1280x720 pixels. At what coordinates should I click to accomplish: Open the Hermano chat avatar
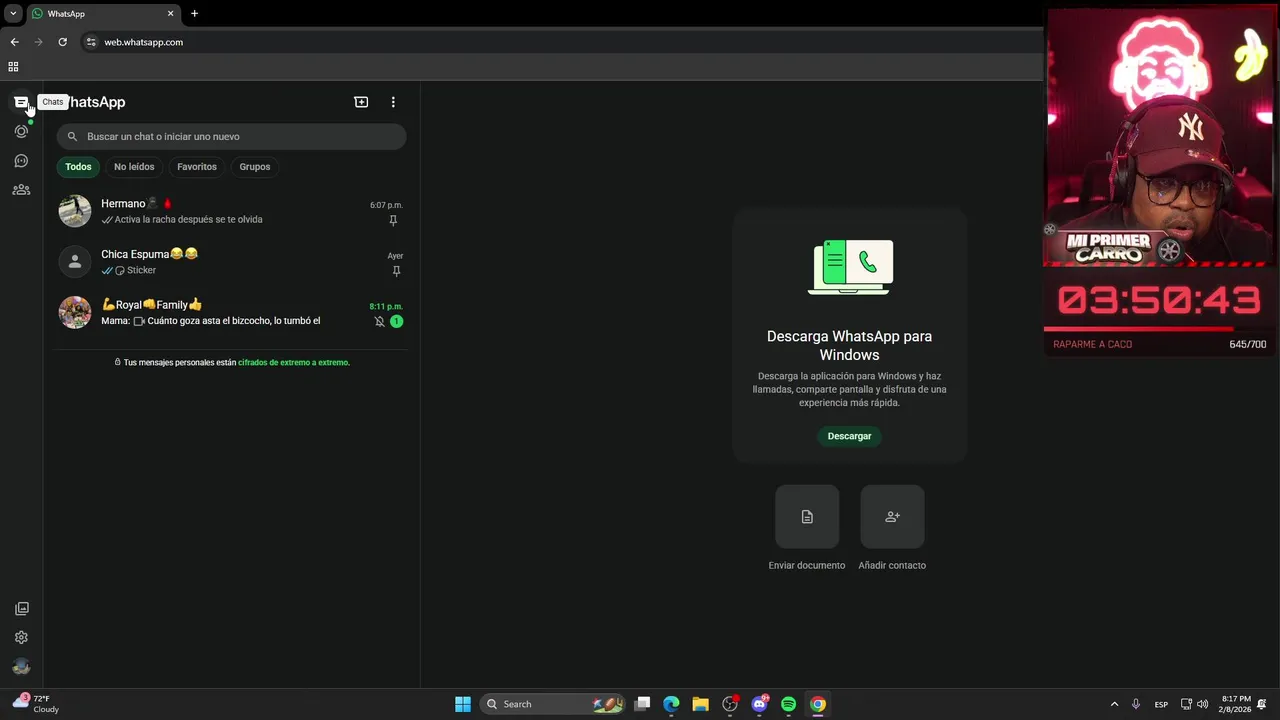(75, 211)
